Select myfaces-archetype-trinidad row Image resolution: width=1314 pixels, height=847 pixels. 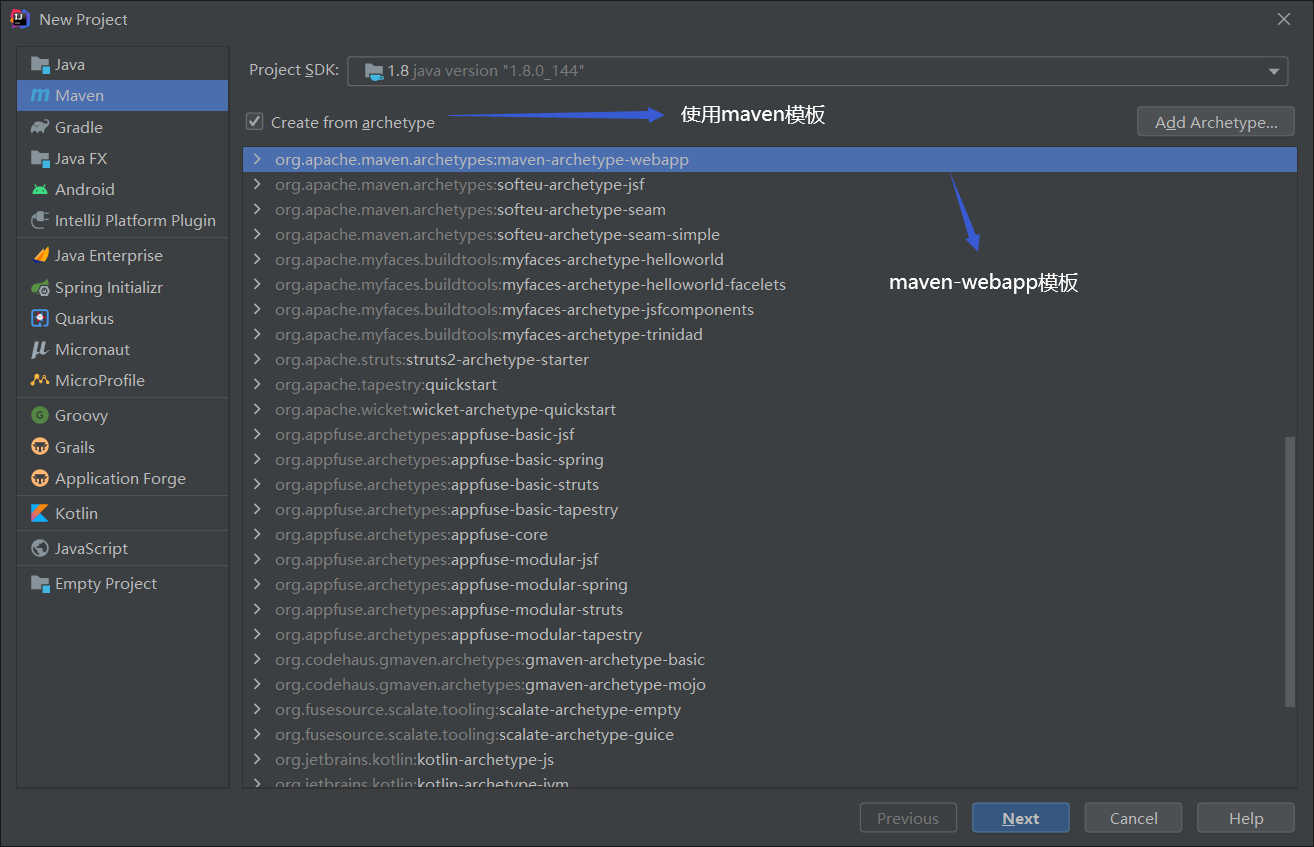coord(770,334)
